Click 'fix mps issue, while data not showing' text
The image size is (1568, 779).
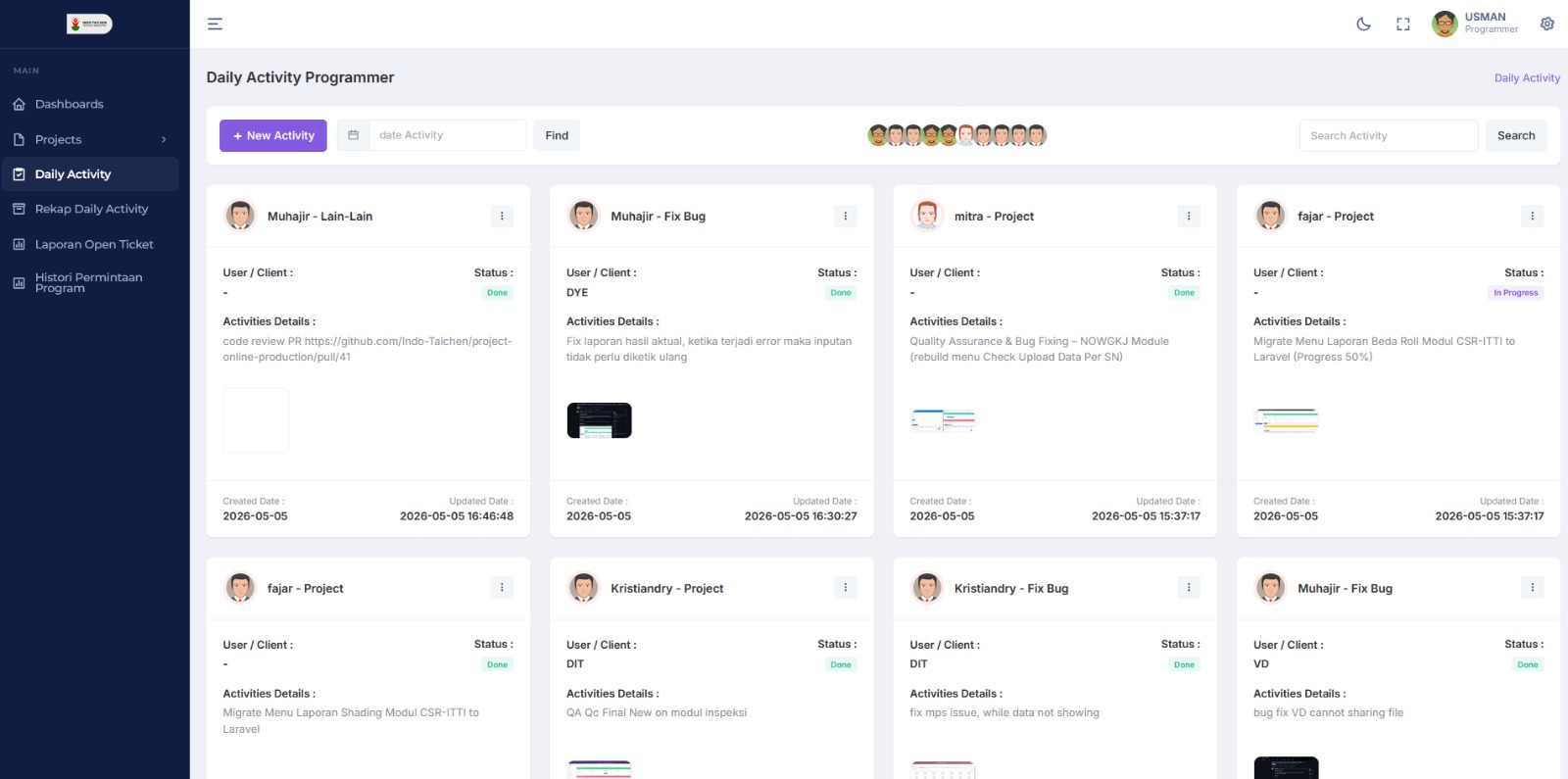pyautogui.click(x=1004, y=713)
